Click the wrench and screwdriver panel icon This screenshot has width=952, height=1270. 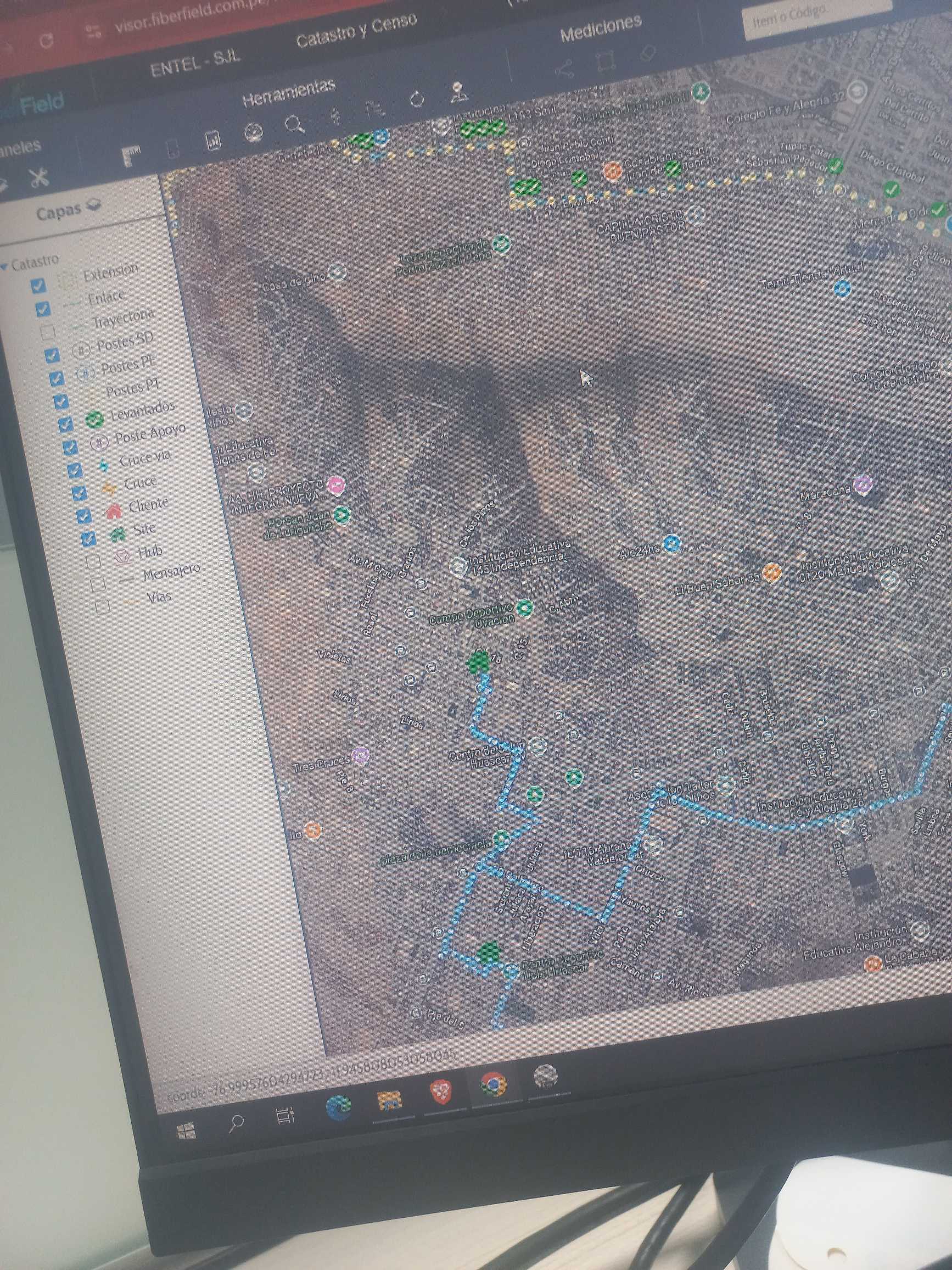39,178
